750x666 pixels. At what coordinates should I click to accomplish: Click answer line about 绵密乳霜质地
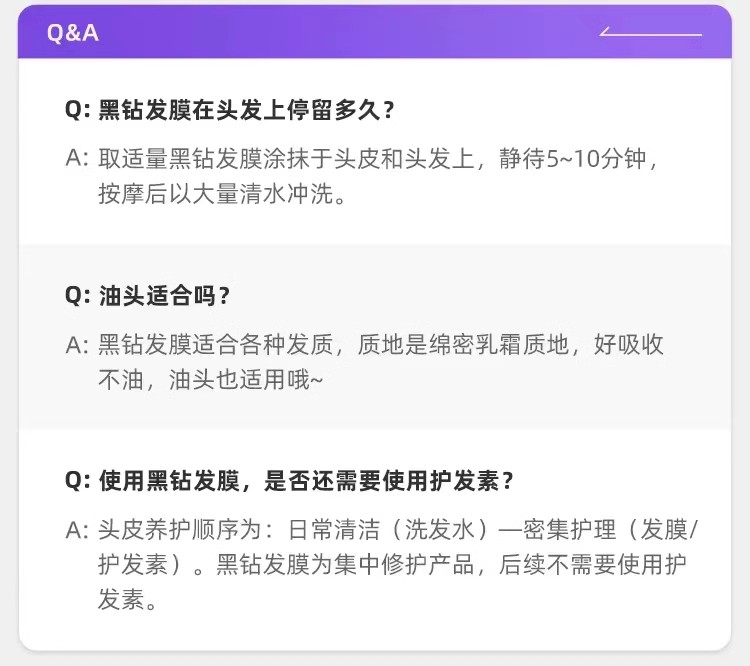click(x=381, y=344)
